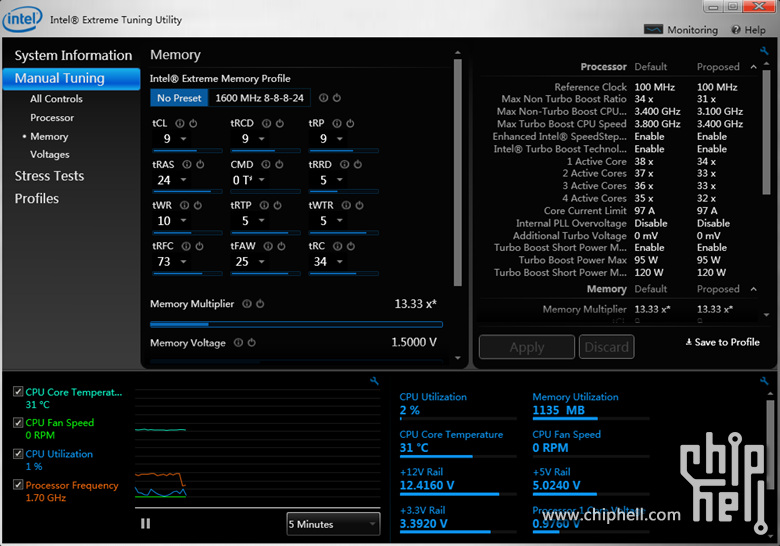
Task: Click the info icon next to tRP
Action: pyautogui.click(x=337, y=123)
